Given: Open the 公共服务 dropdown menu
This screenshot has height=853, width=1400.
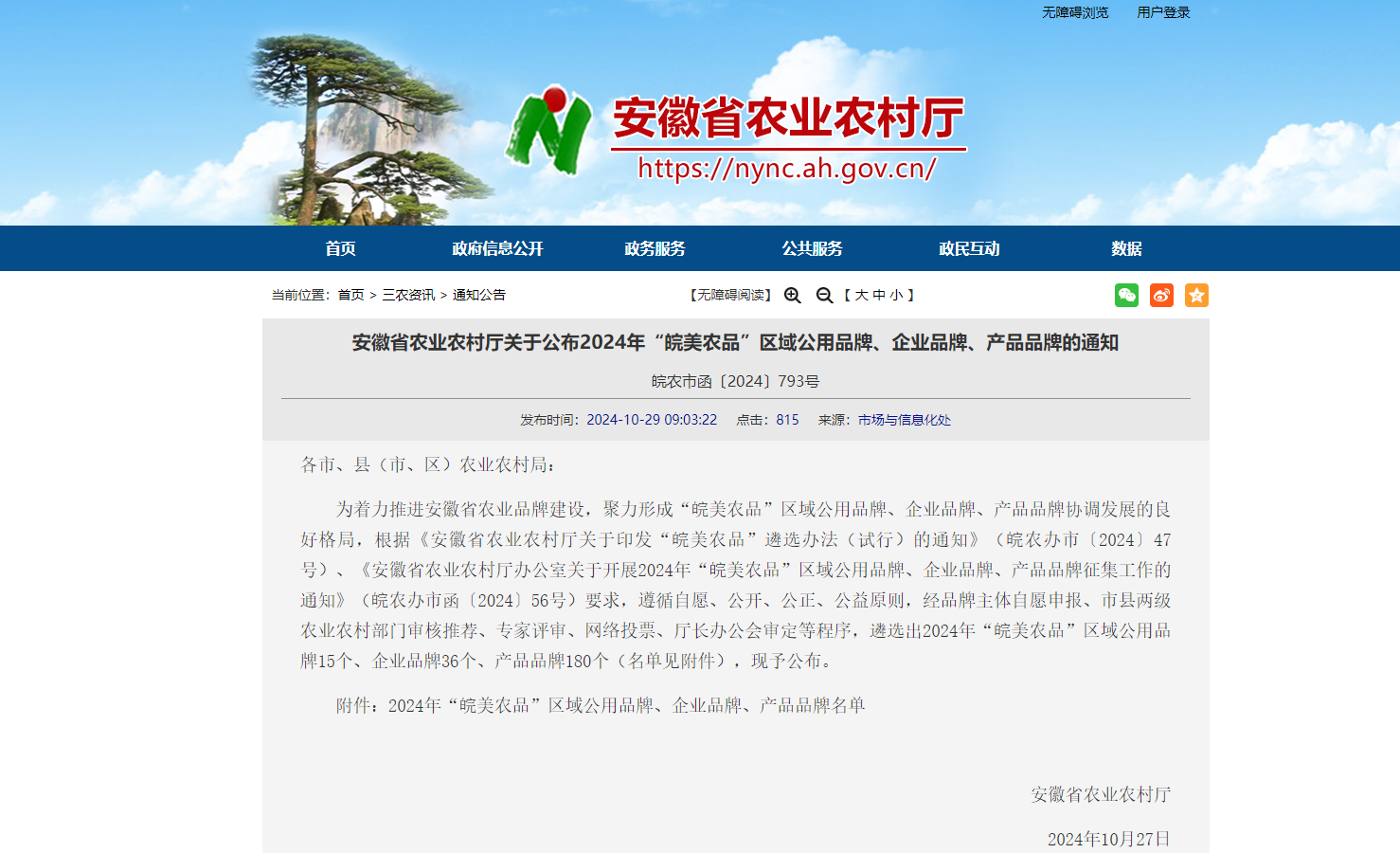Looking at the screenshot, I should tap(812, 247).
